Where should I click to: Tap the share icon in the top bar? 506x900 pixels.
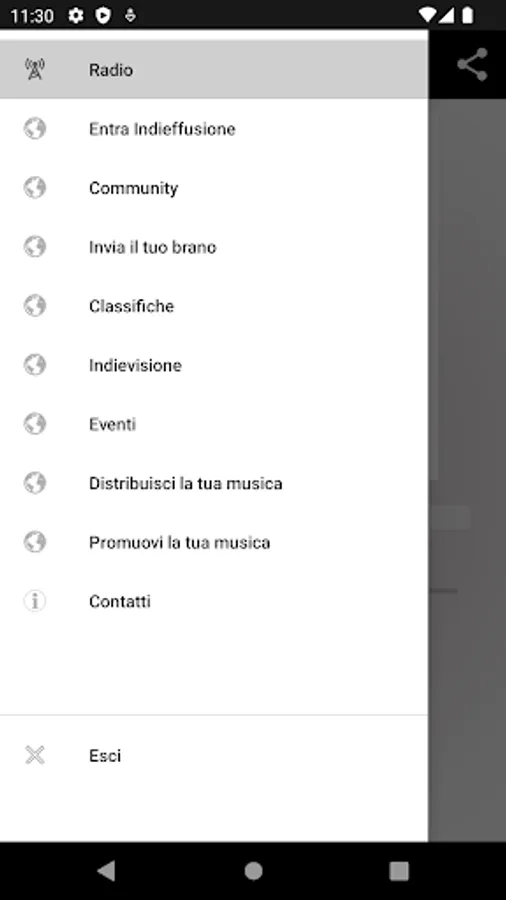pos(472,64)
